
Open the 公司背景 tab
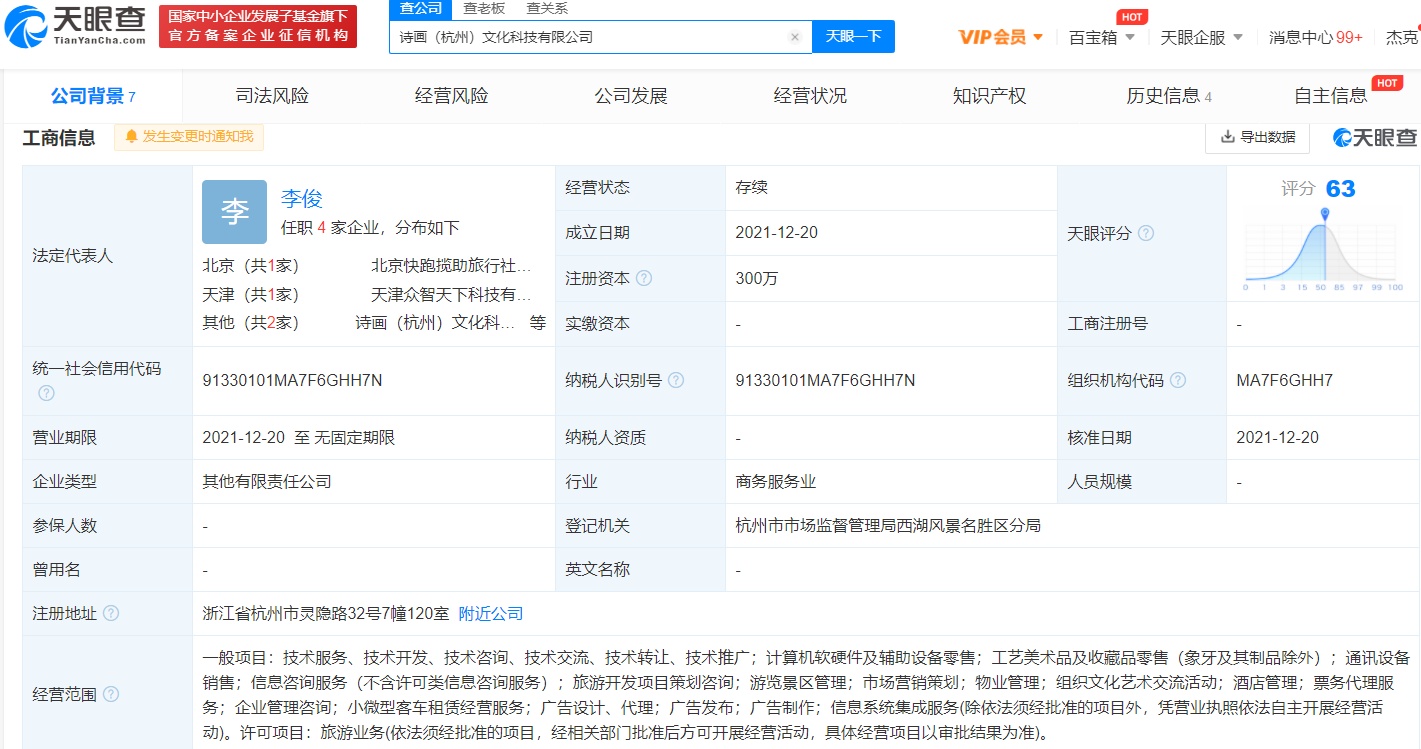tap(93, 96)
